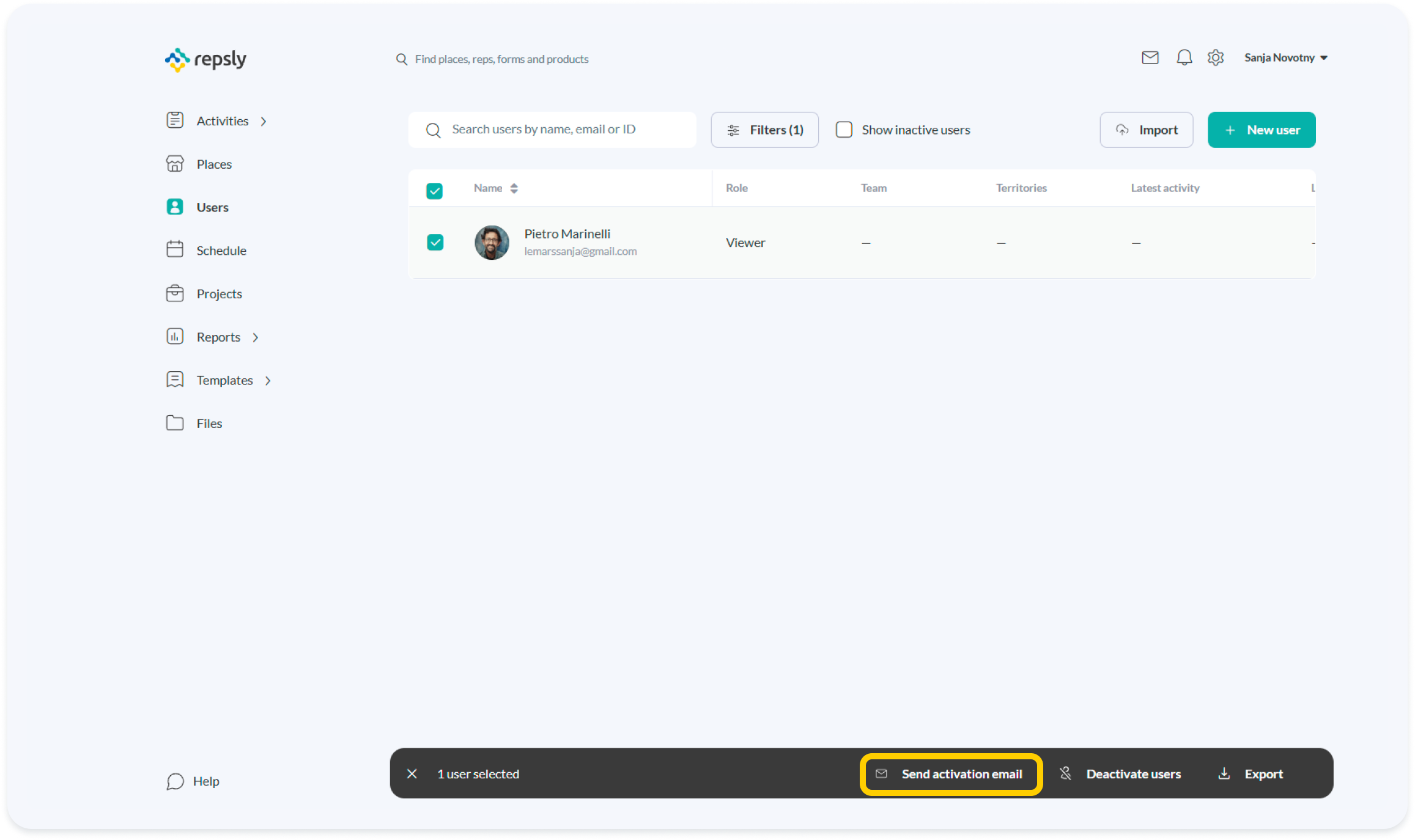Click the plus icon on New user
Image resolution: width=1415 pixels, height=840 pixels.
[x=1230, y=130]
